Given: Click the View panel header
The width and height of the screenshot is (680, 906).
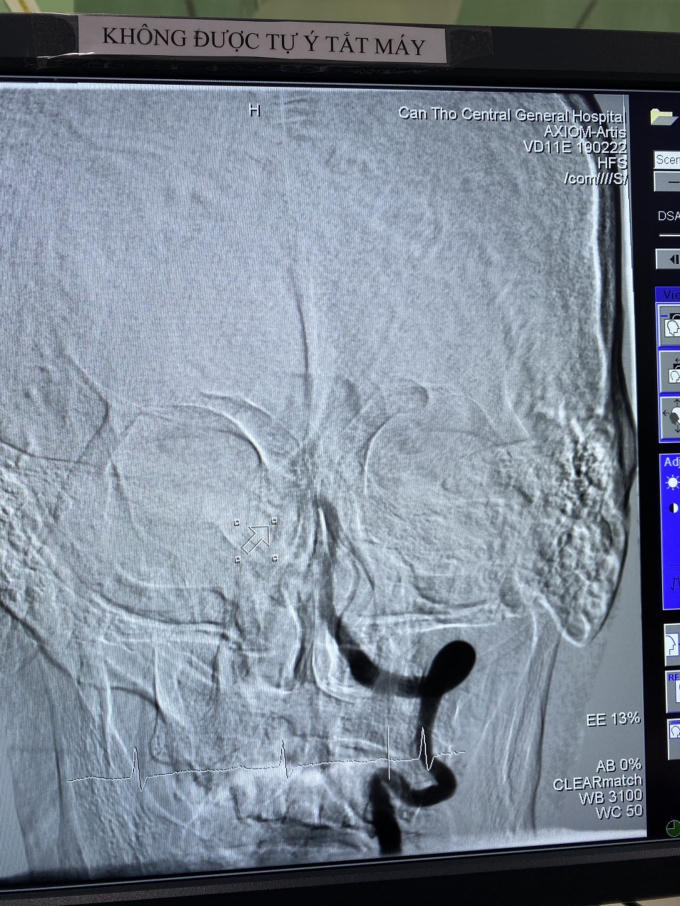Looking at the screenshot, I should (x=667, y=295).
